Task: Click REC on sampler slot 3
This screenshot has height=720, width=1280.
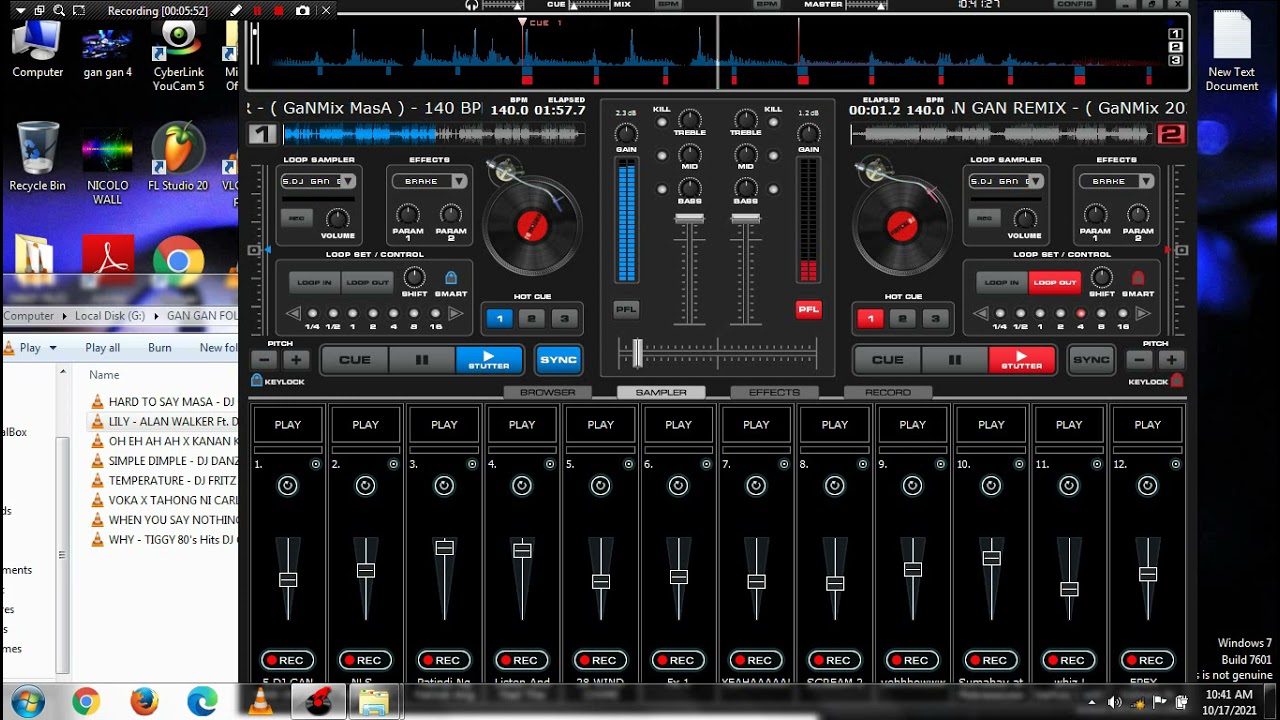Action: click(x=444, y=660)
